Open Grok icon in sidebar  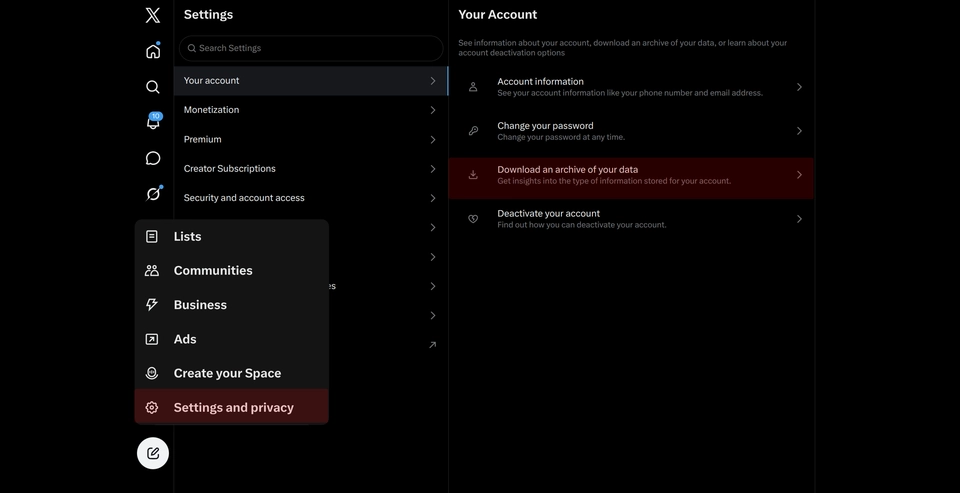153,194
